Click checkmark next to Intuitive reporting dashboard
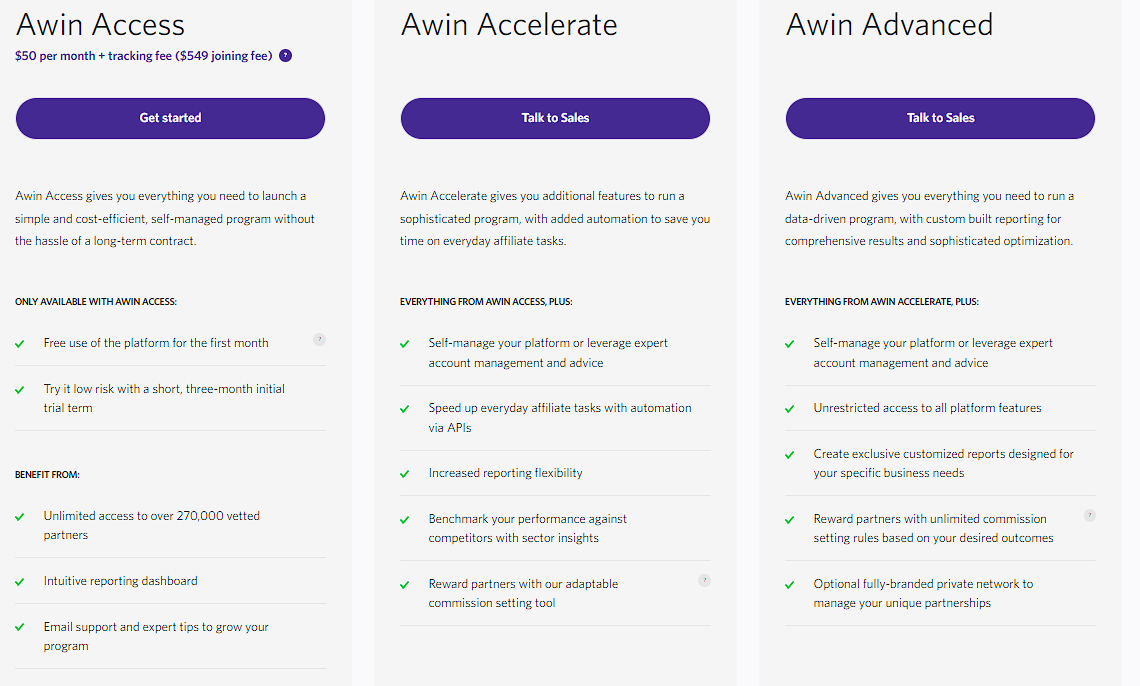 [20, 582]
